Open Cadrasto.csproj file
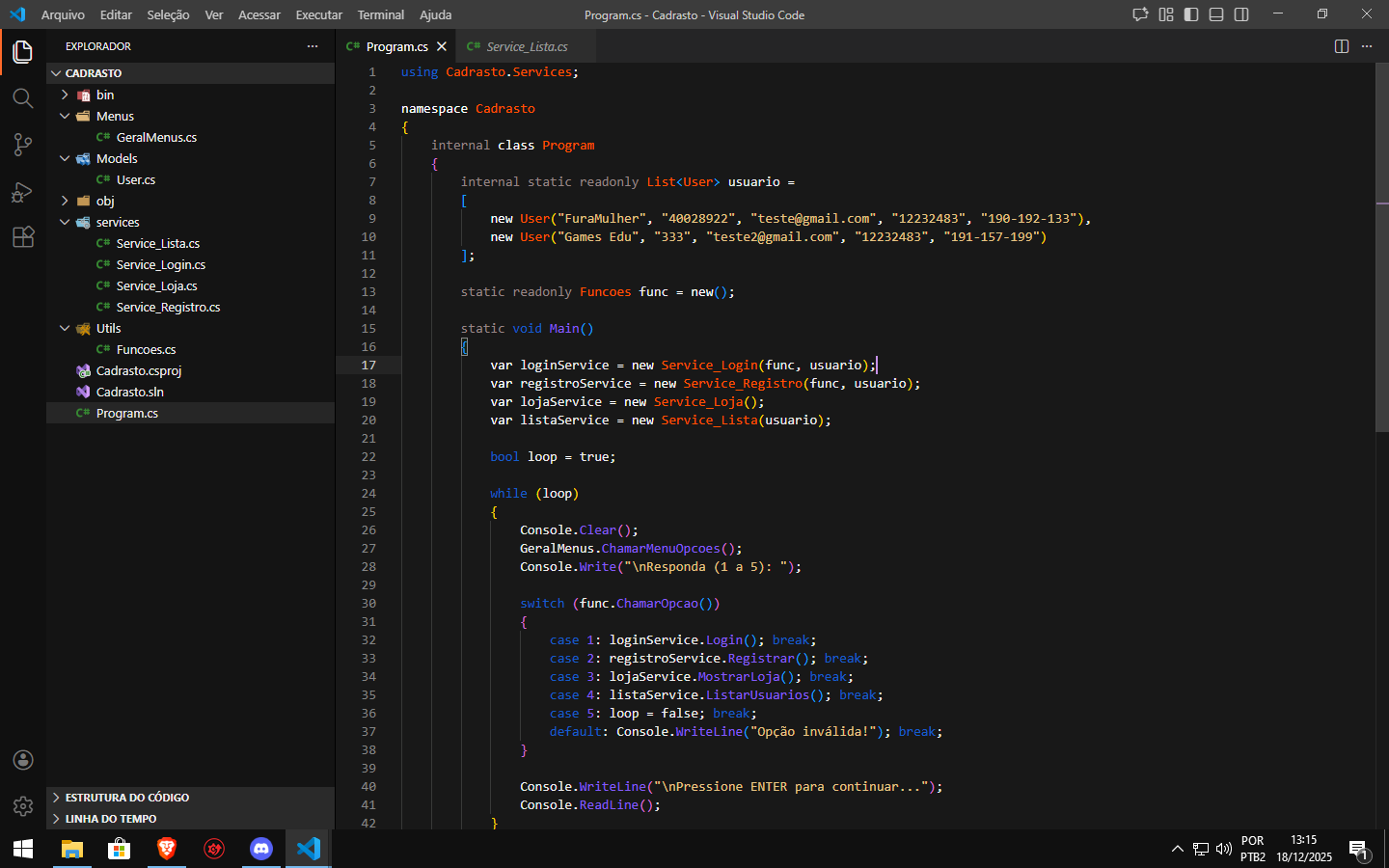The width and height of the screenshot is (1389, 868). pos(190,370)
